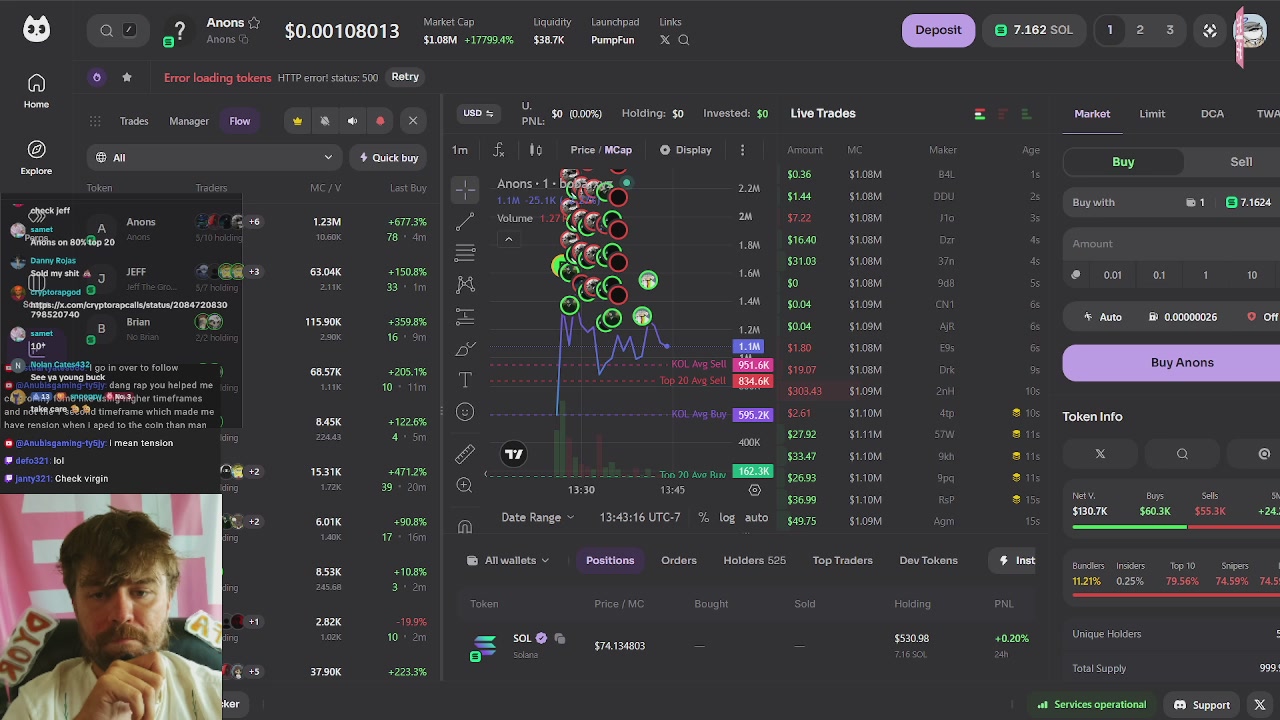Click the zoom in tool on chart
The image size is (1280, 720).
tap(465, 486)
